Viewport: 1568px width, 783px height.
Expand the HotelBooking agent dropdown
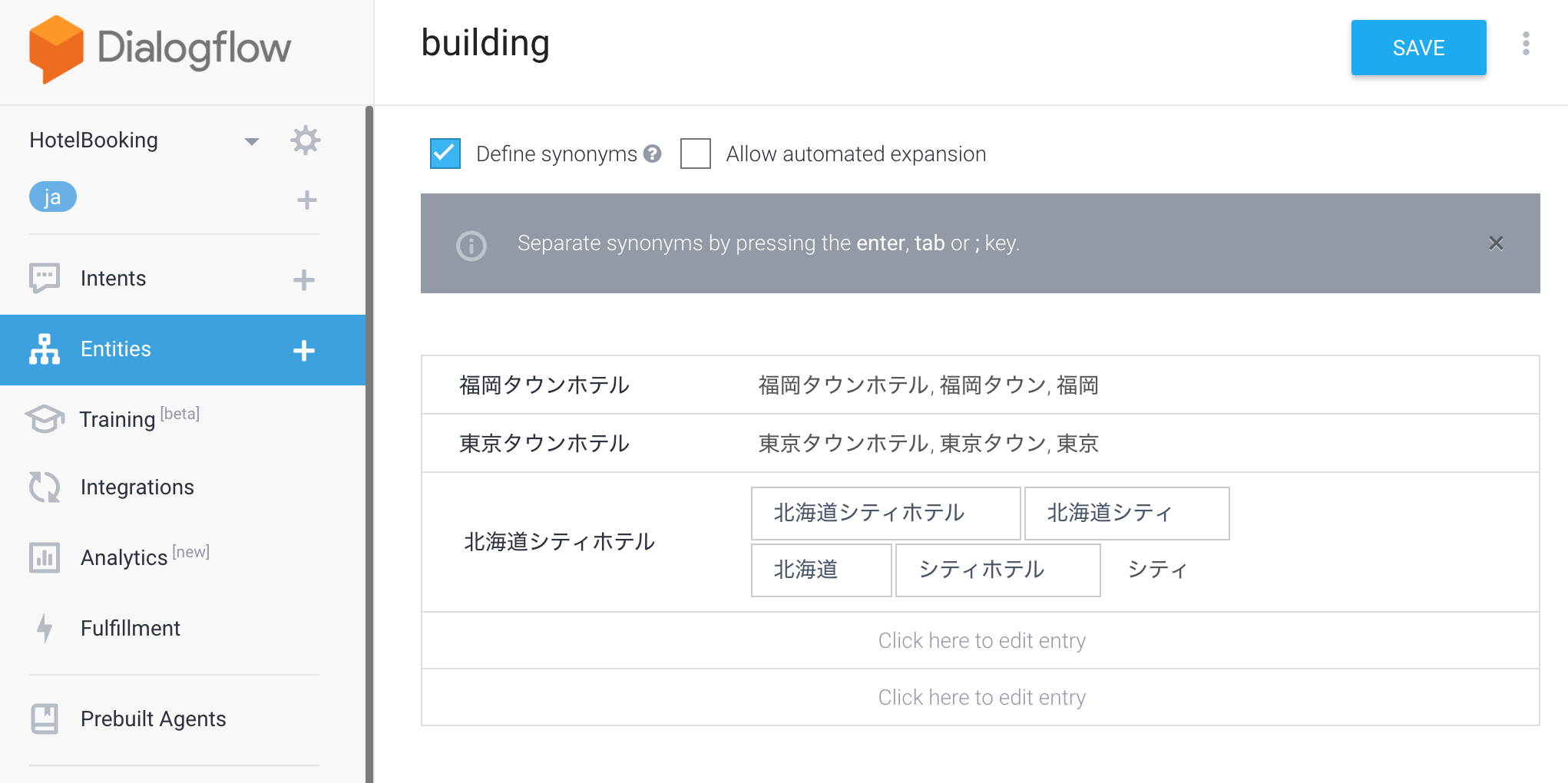point(251,141)
